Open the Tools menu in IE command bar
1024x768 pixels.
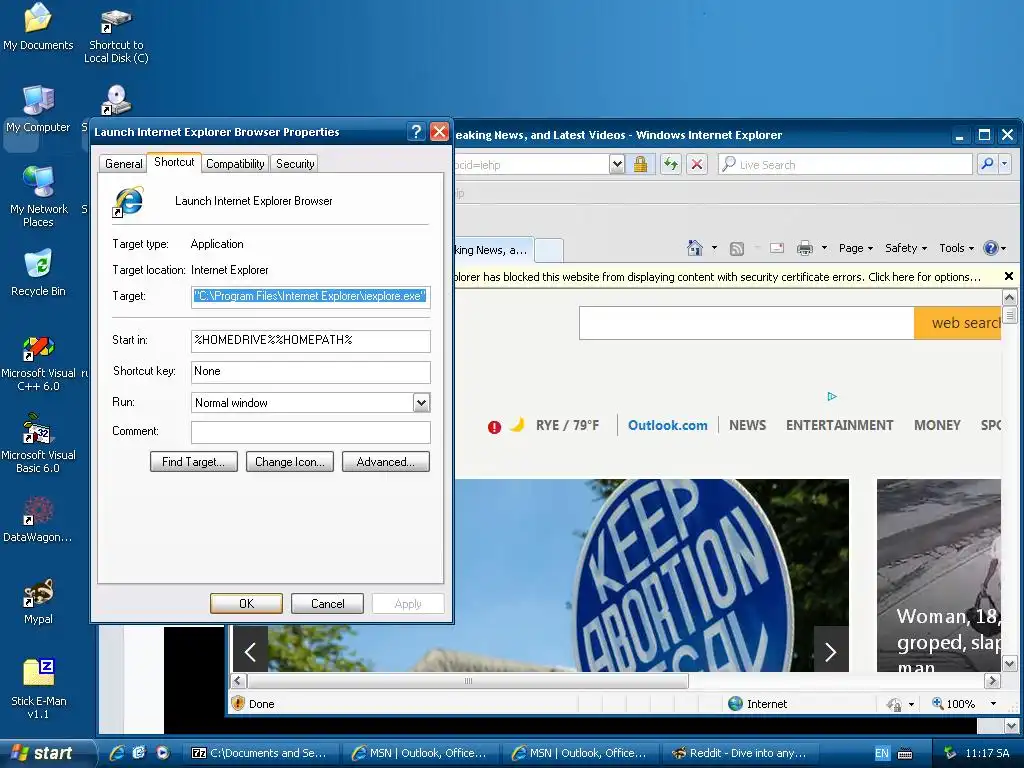click(957, 248)
